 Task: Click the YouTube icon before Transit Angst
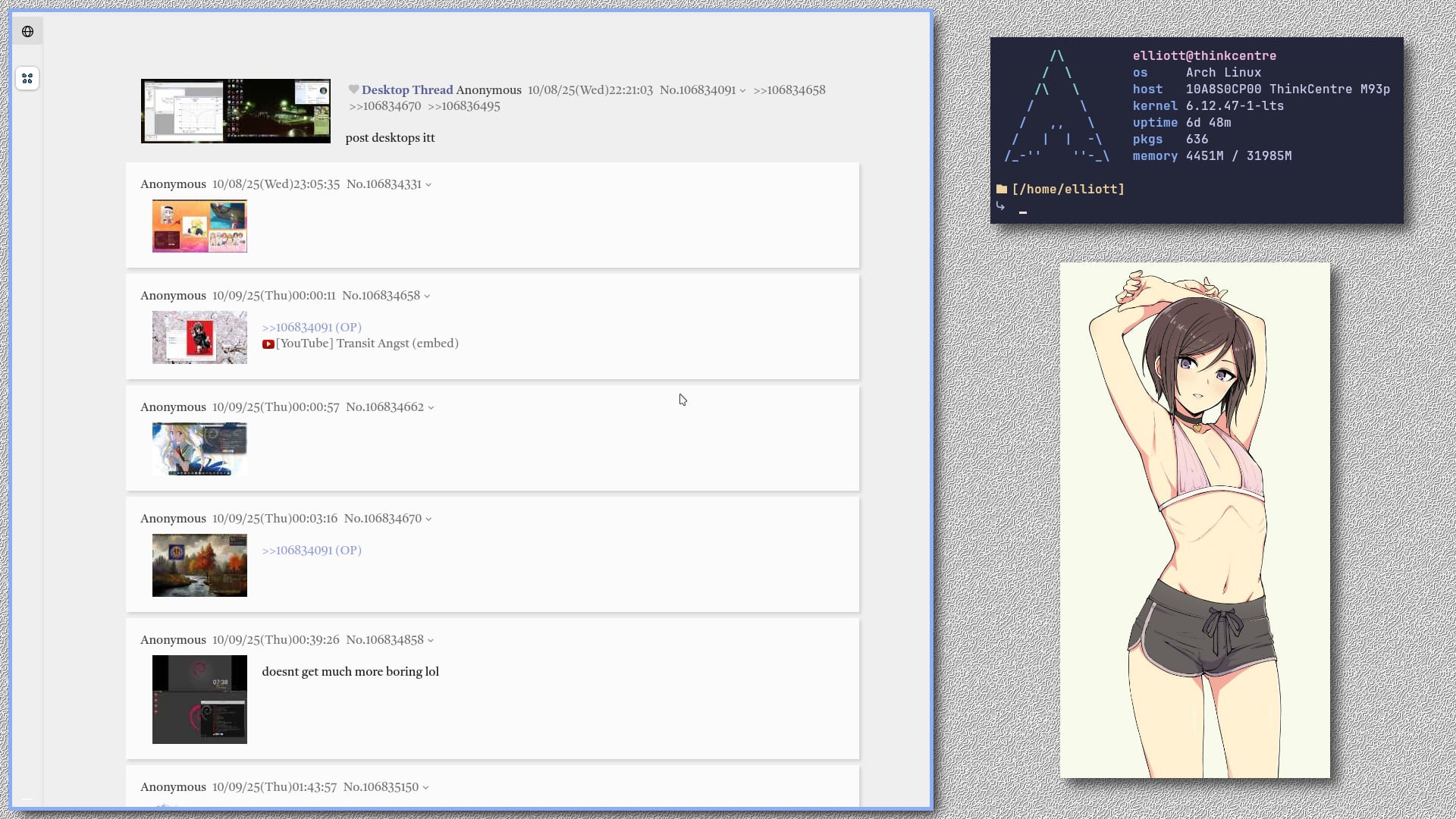point(268,344)
